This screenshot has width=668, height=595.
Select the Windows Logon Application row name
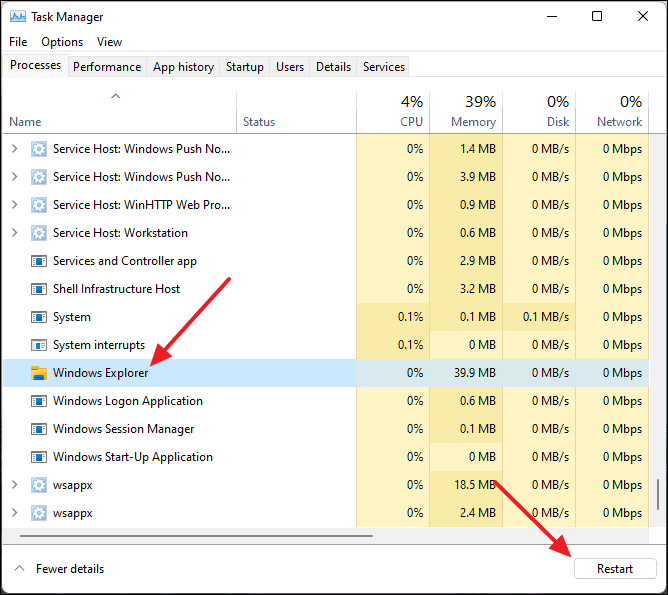(128, 401)
